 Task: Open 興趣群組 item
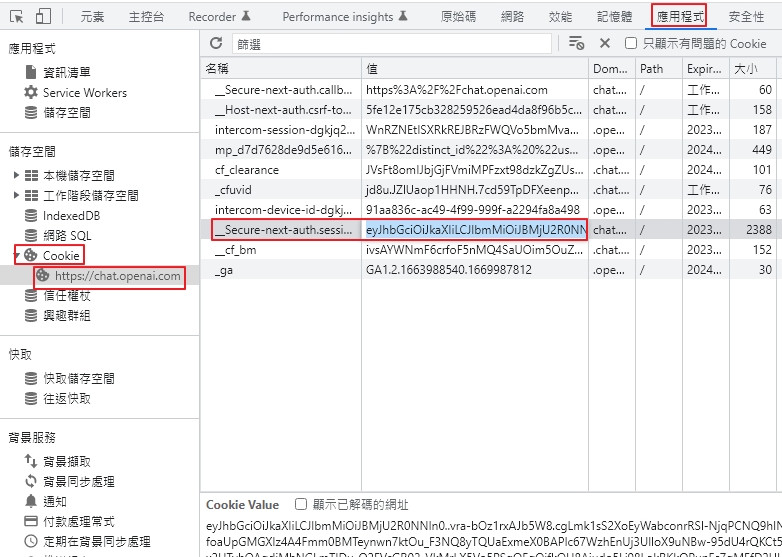click(57, 316)
